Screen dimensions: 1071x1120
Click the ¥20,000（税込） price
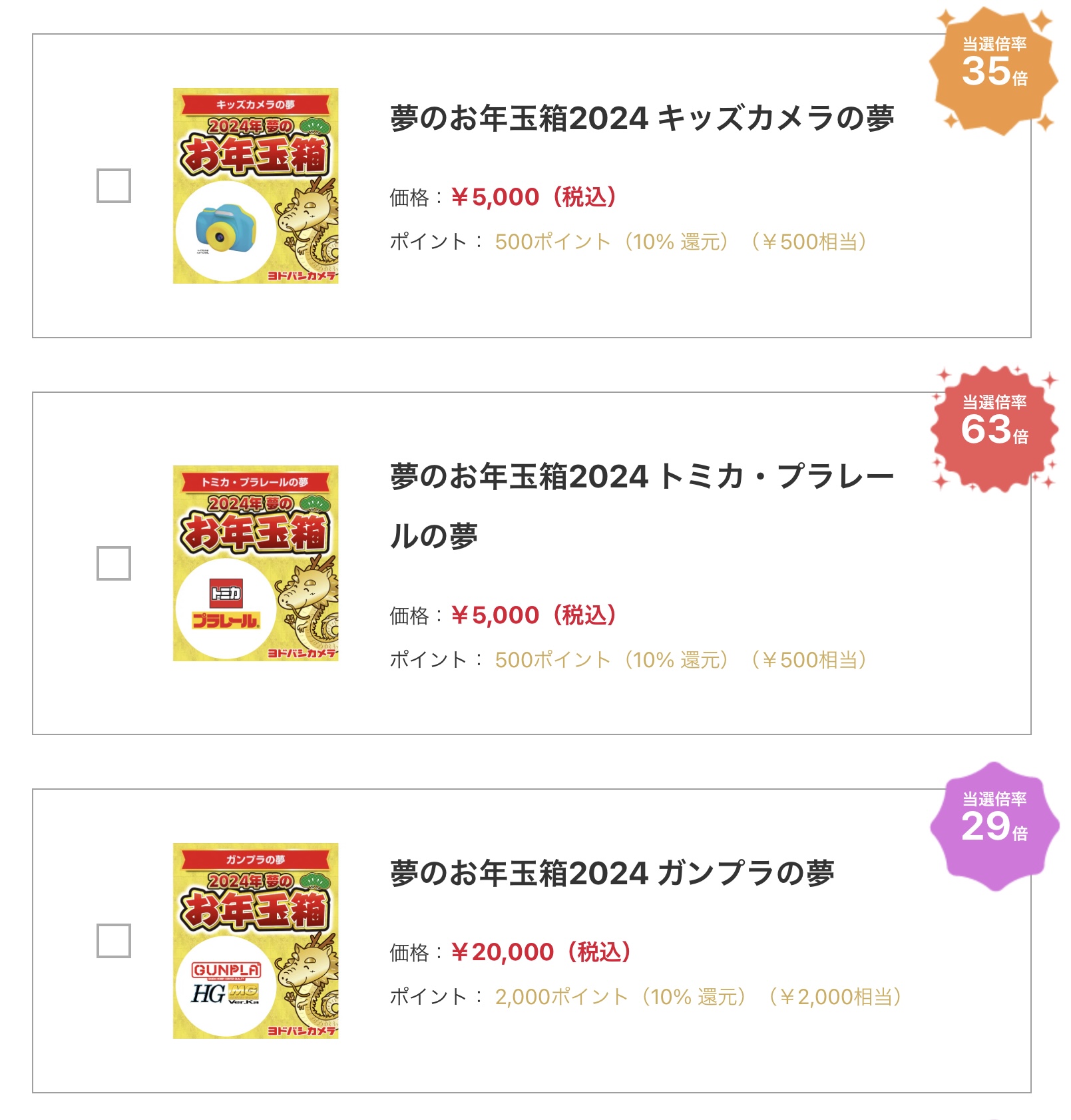tap(540, 952)
